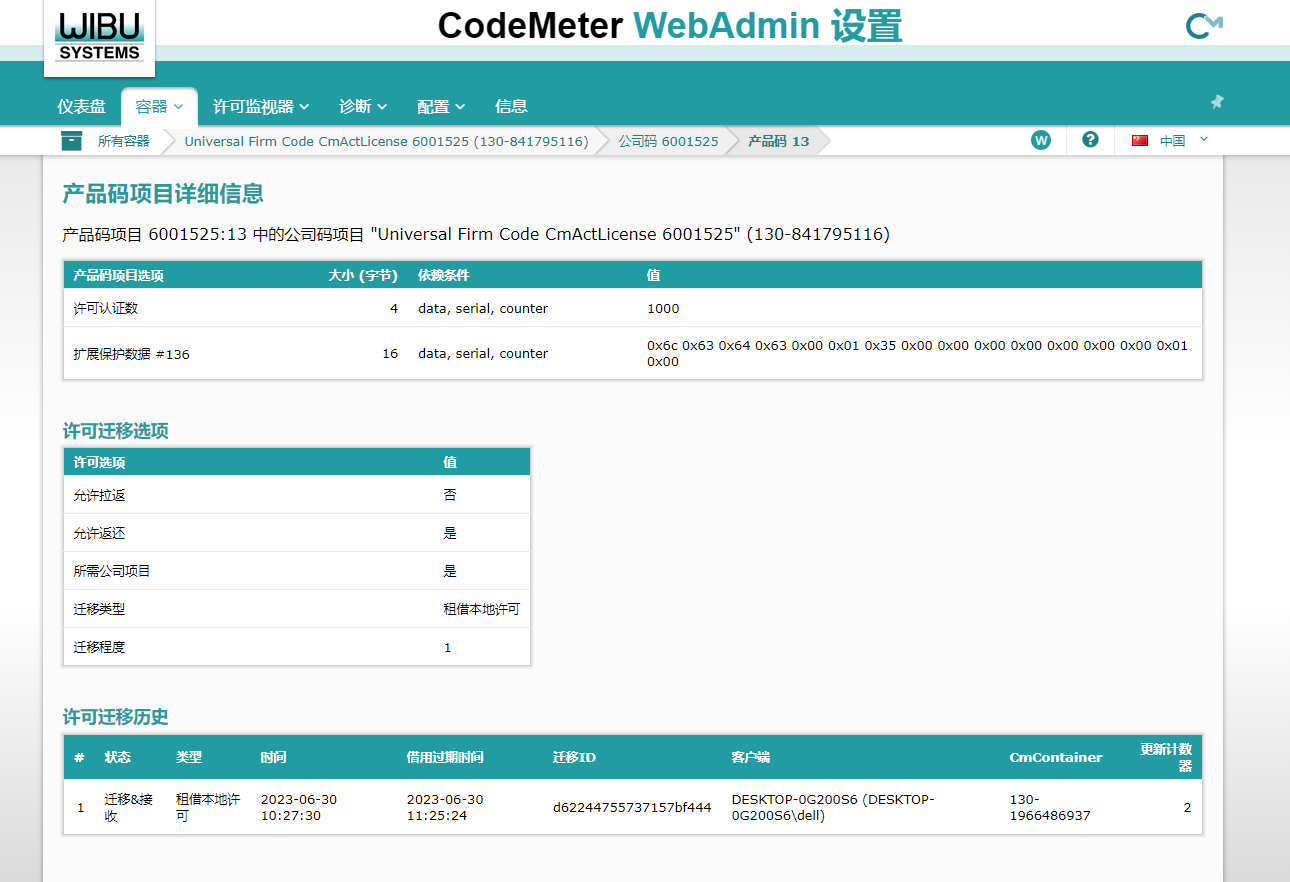
Task: Click the 更新计数器 column header
Action: pos(1166,757)
